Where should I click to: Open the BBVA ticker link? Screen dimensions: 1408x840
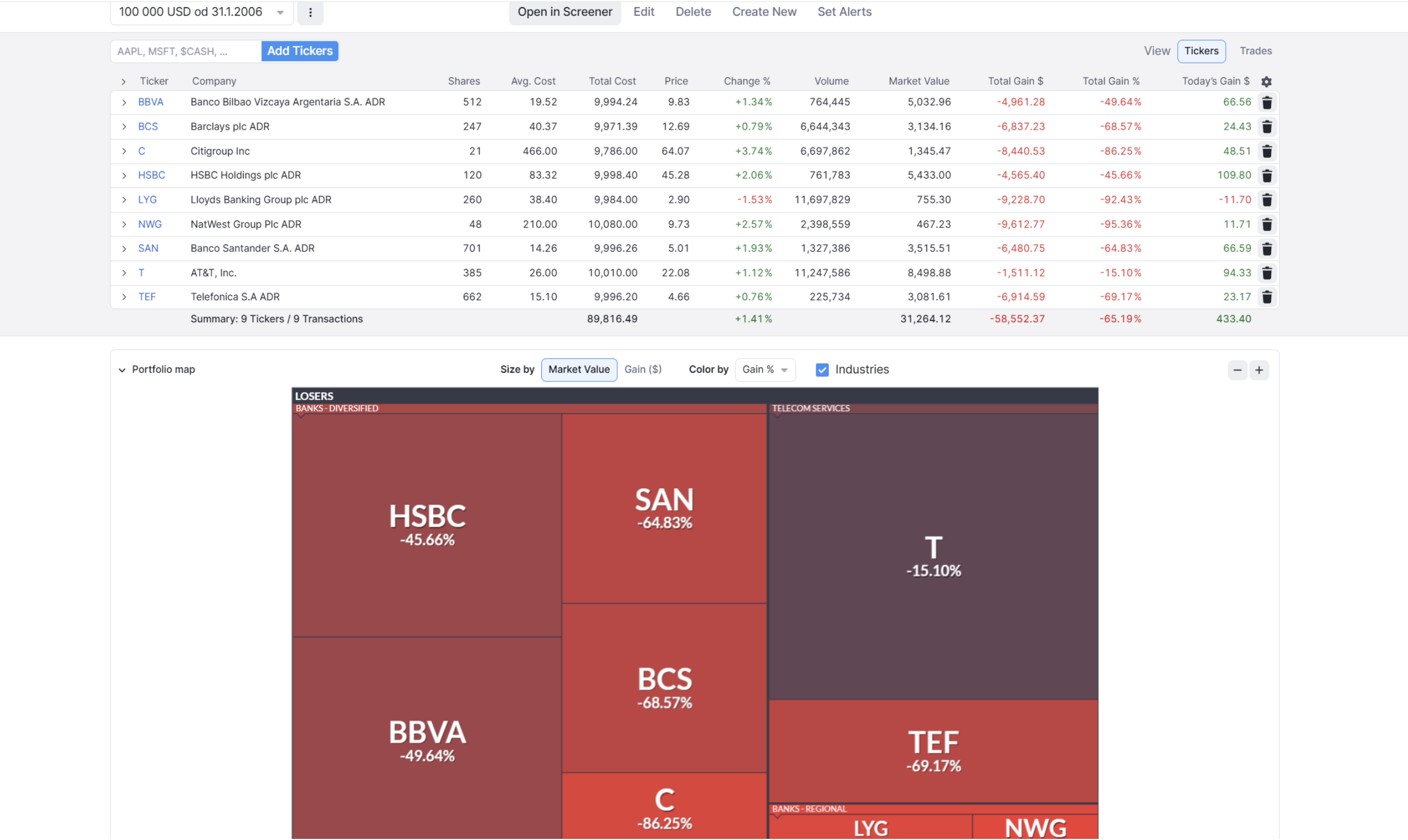(x=151, y=102)
